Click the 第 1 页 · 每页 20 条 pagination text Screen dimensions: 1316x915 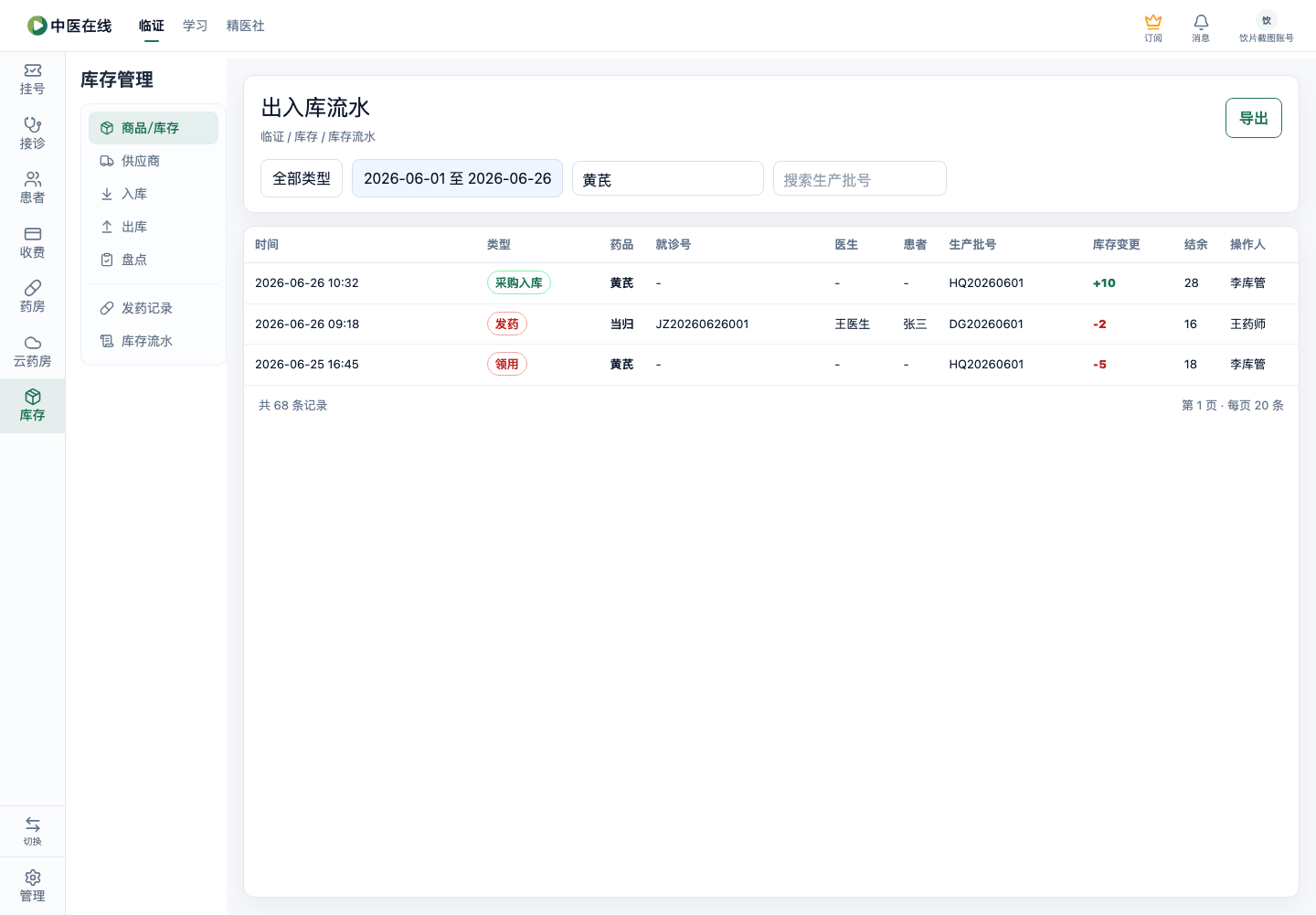click(x=1233, y=406)
